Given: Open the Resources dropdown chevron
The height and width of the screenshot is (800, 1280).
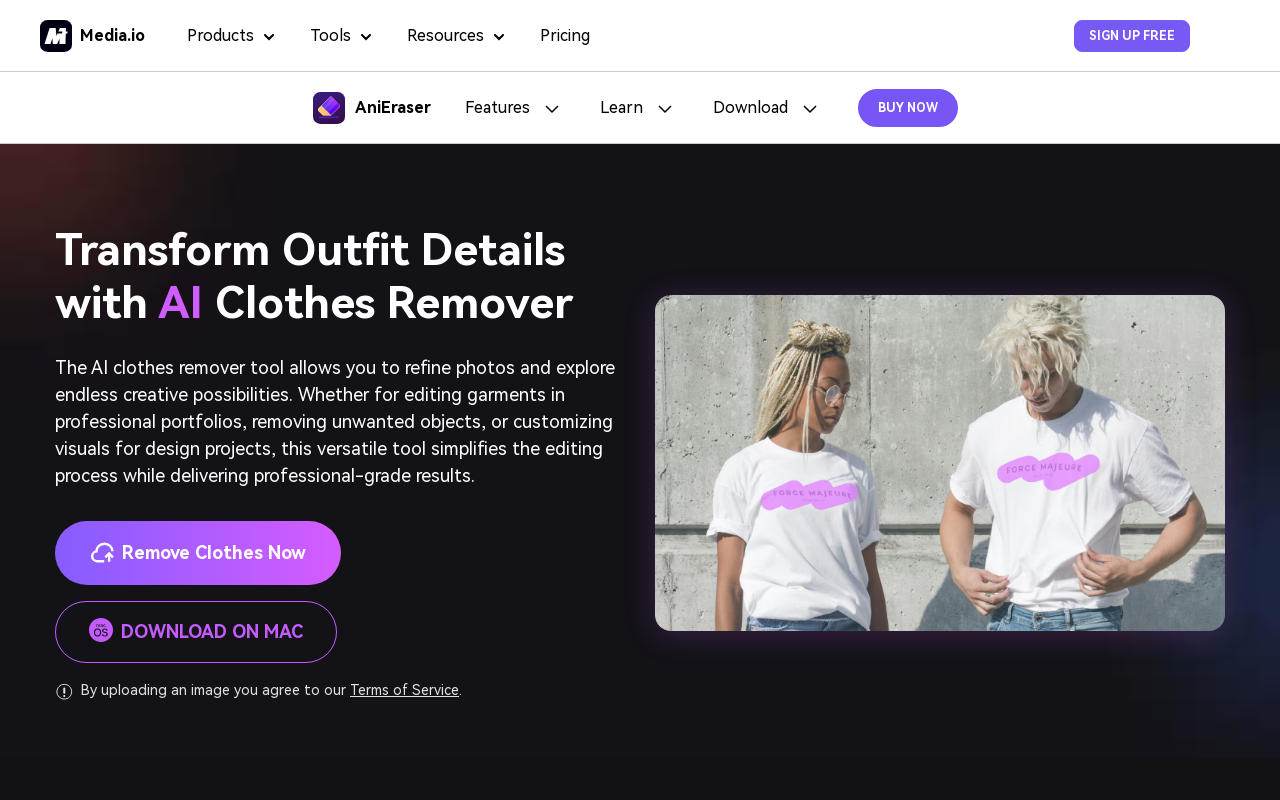Looking at the screenshot, I should click(499, 37).
